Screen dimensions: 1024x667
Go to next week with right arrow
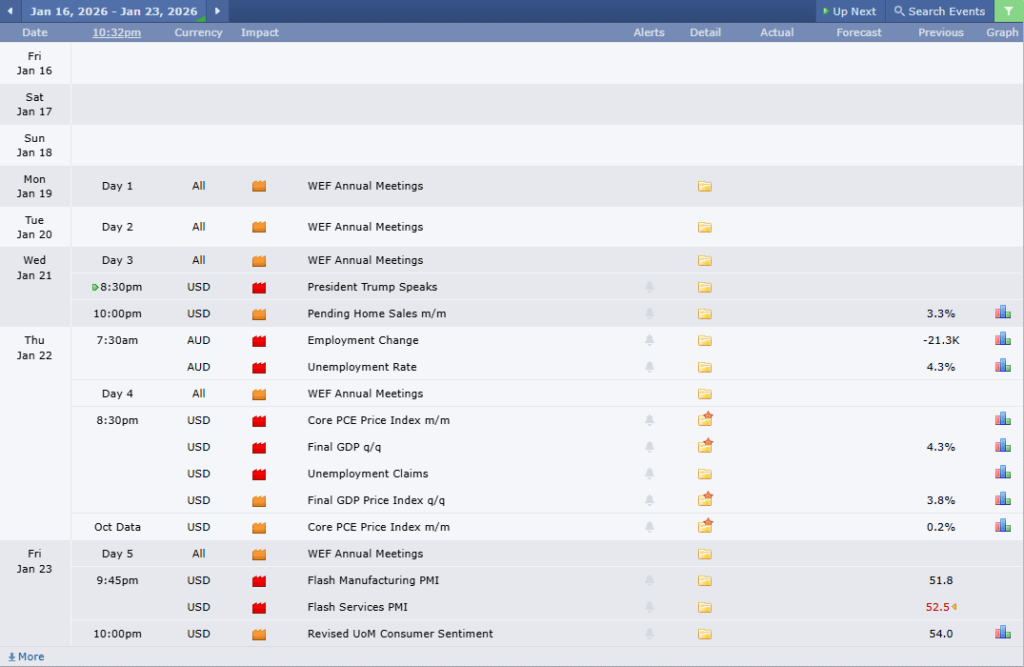tap(217, 11)
